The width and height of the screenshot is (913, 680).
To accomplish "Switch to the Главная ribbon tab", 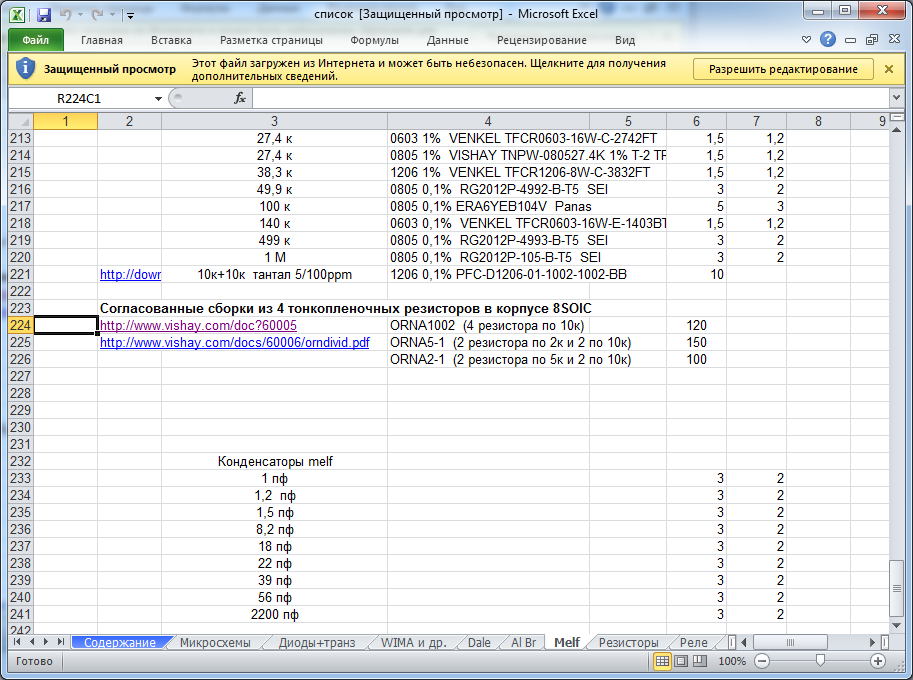I will tap(102, 40).
